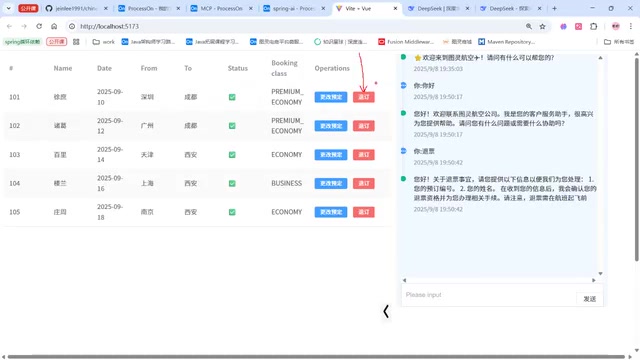Close the spring-ai ProcessOn tab
Image resolution: width=640 pixels, height=360 pixels.
coord(323,8)
